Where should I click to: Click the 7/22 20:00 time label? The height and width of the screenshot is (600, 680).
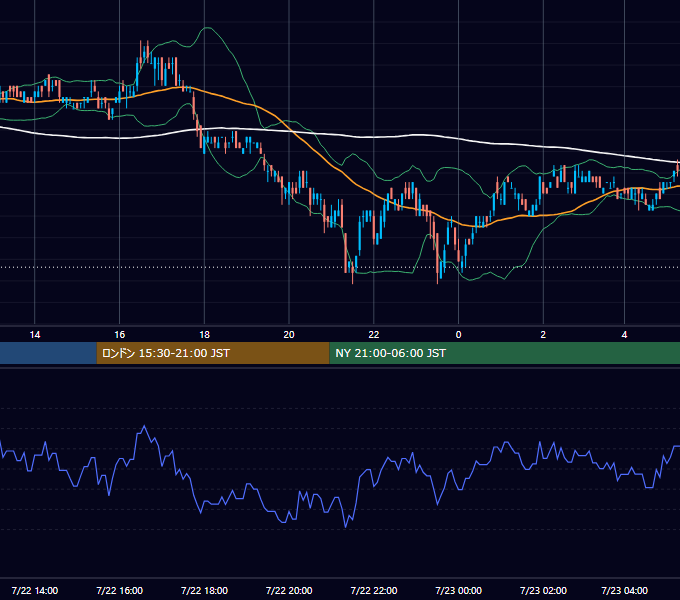[289, 590]
